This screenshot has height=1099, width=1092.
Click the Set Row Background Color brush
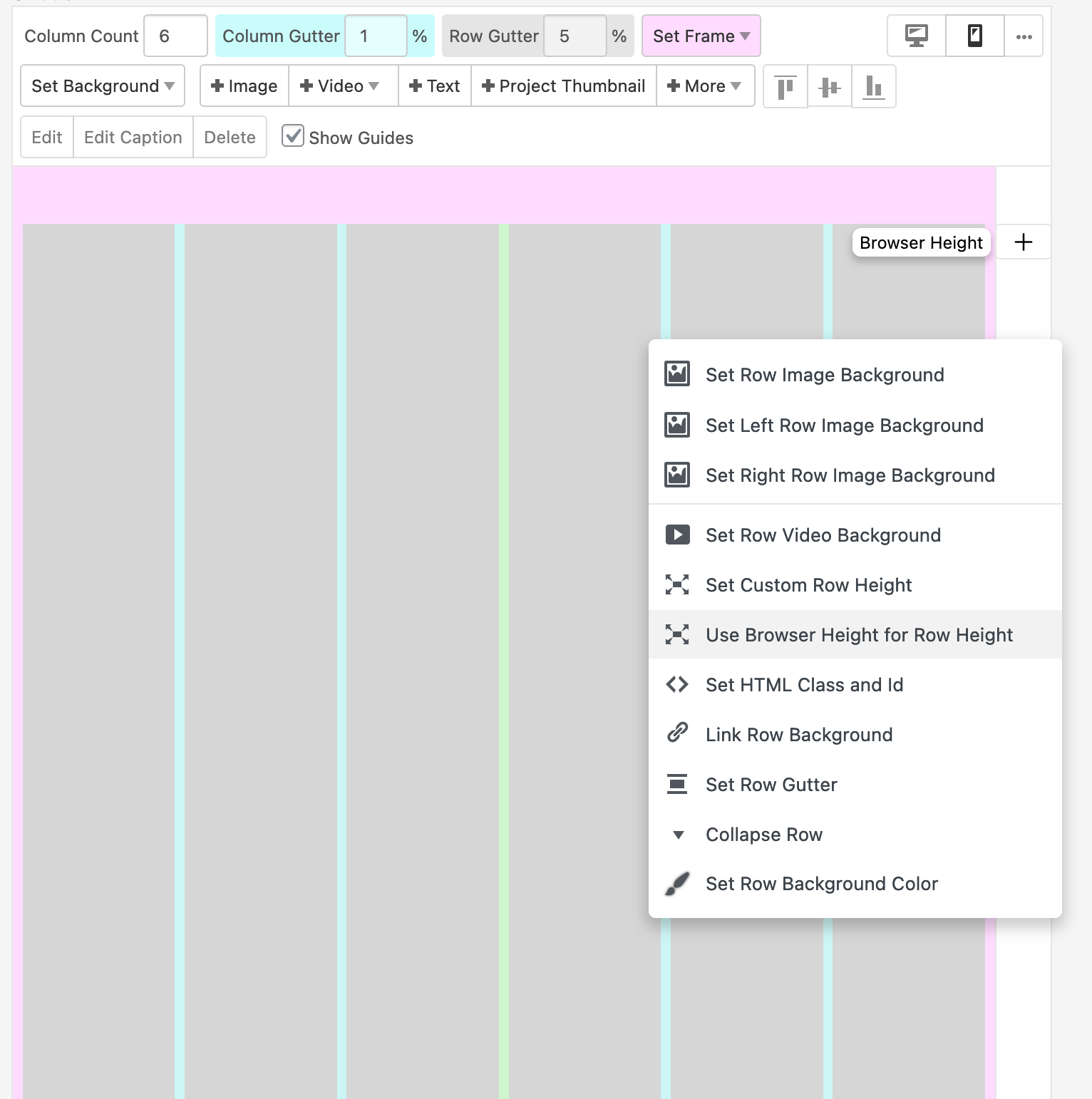[677, 884]
